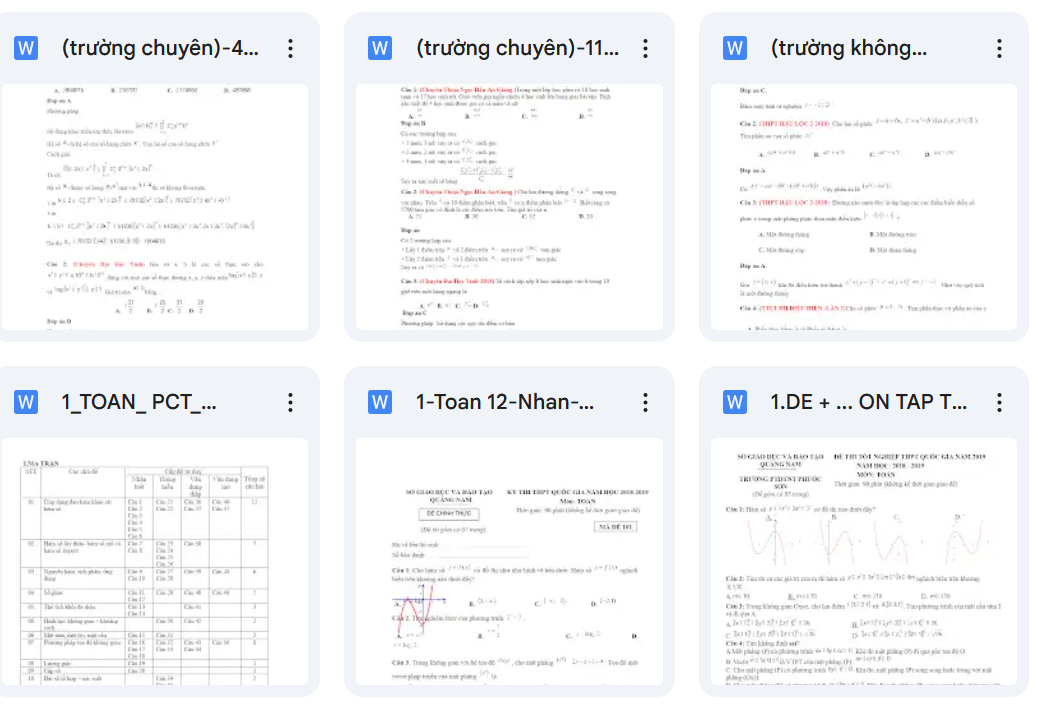Click Word icon of "1_TOAN_ PCT_..." file

[26, 402]
